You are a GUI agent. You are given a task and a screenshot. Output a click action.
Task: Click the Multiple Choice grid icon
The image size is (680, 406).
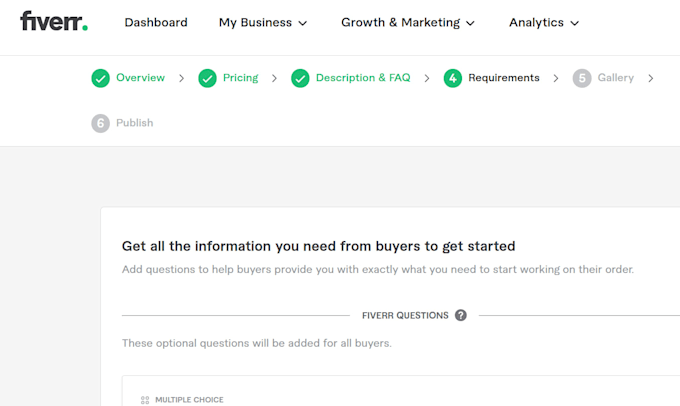[145, 400]
